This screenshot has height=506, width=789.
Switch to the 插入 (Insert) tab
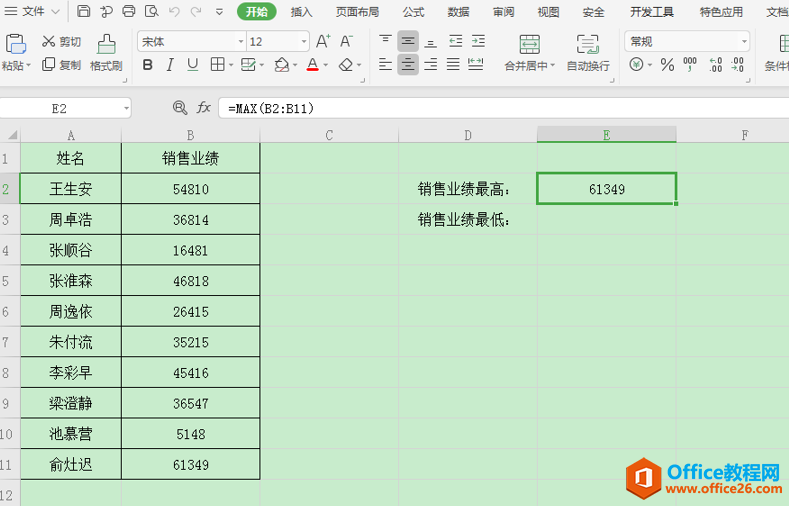tap(301, 12)
